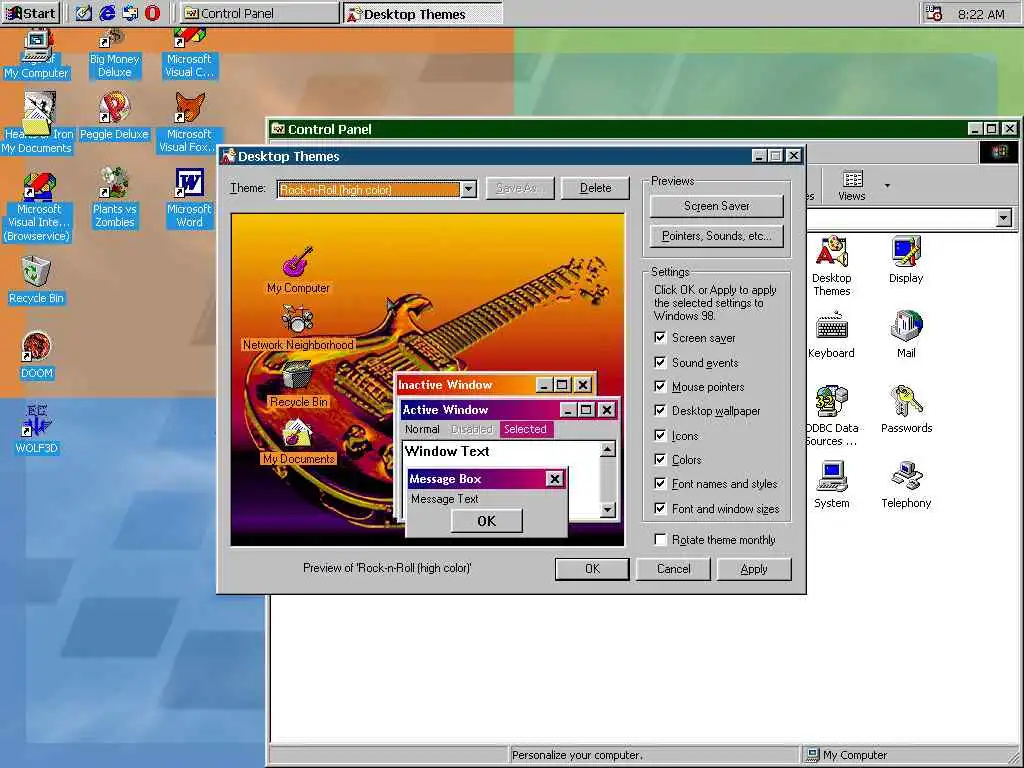Screen dimensions: 1024x768
Task: Switch to the Control Panel taskbar button
Action: pos(259,13)
